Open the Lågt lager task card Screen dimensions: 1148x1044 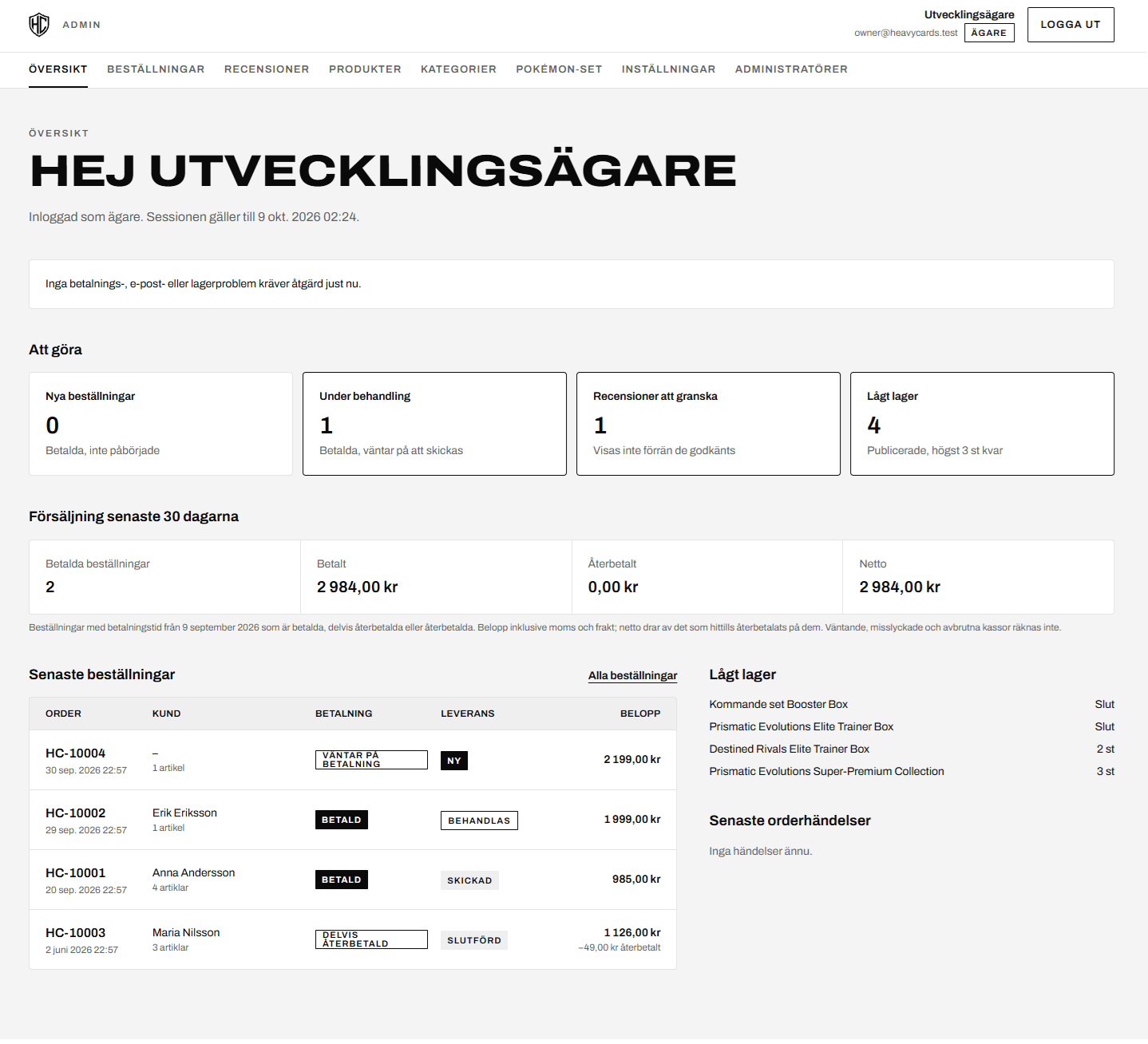(982, 424)
